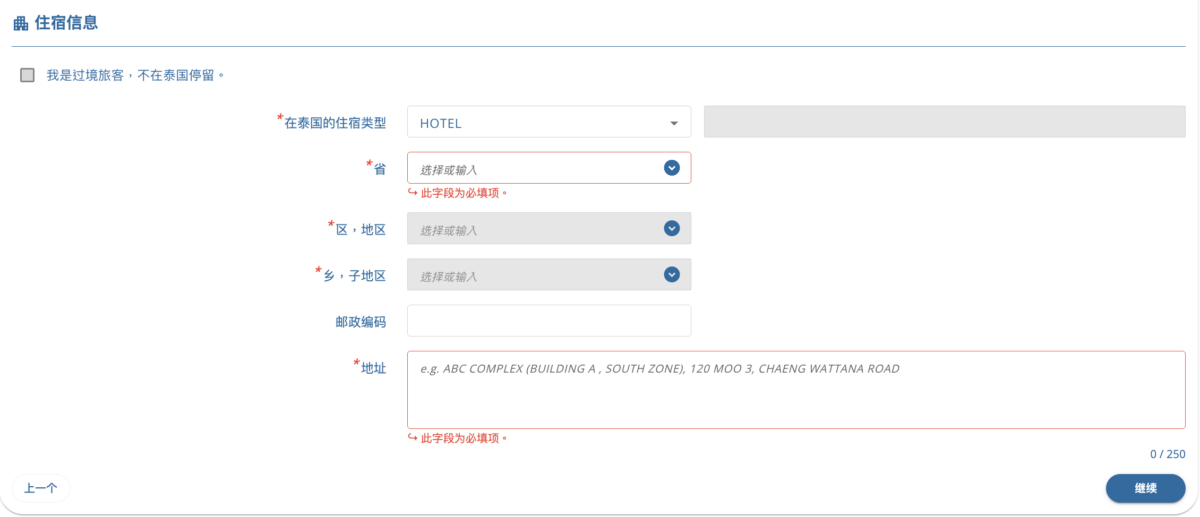Click the 0 / 250 character counter
The image size is (1200, 517).
(1167, 454)
